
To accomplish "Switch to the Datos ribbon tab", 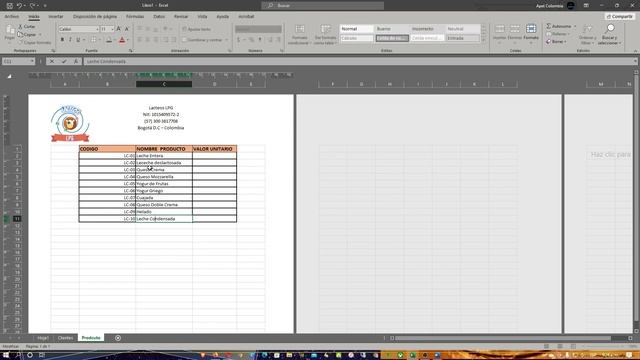I will point(159,17).
